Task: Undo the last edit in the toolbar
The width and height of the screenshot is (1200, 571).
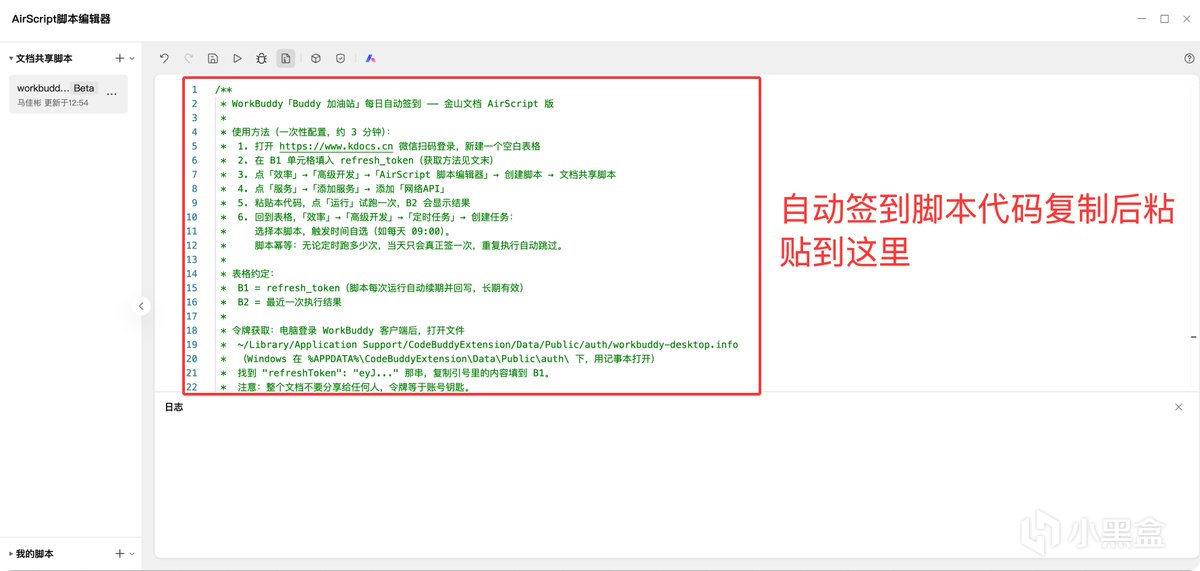Action: [164, 59]
